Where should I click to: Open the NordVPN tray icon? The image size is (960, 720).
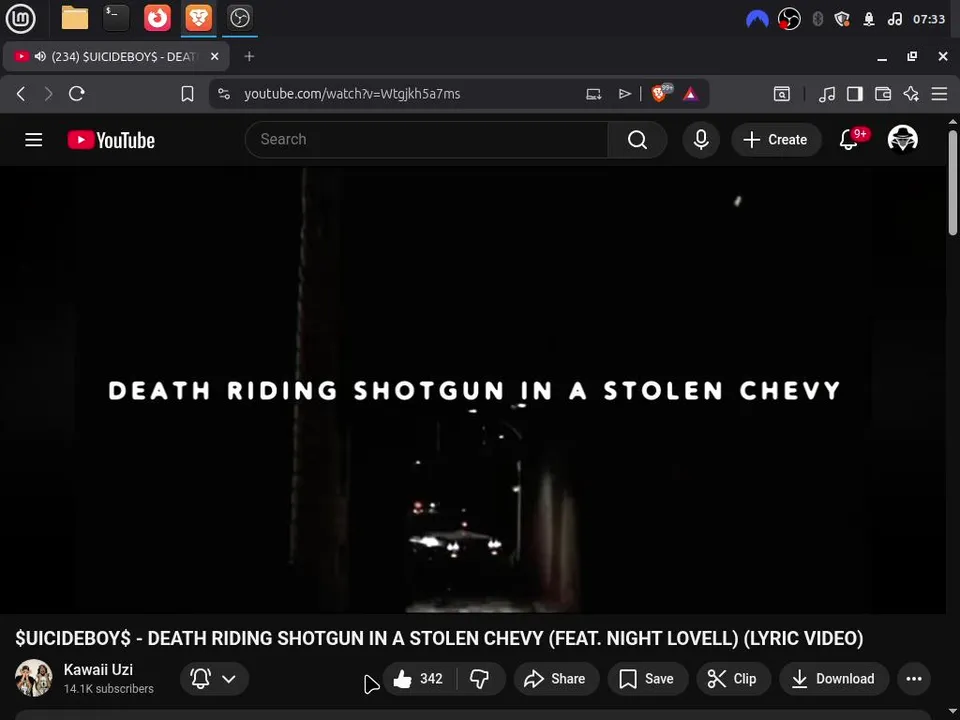coord(757,19)
